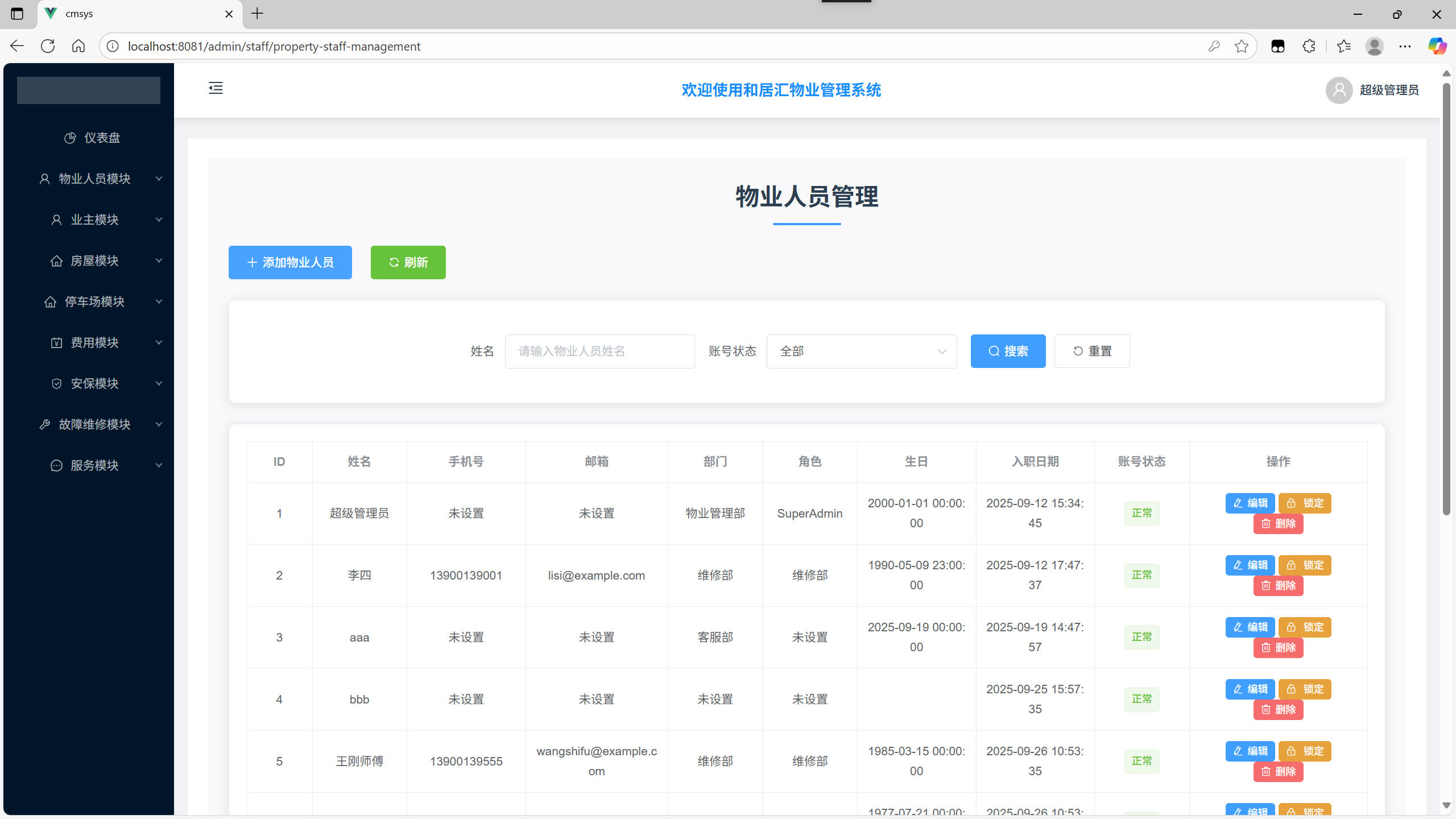Click the house icon beside 房屋模块
Screen dimensions: 1456x819
[x=56, y=260]
